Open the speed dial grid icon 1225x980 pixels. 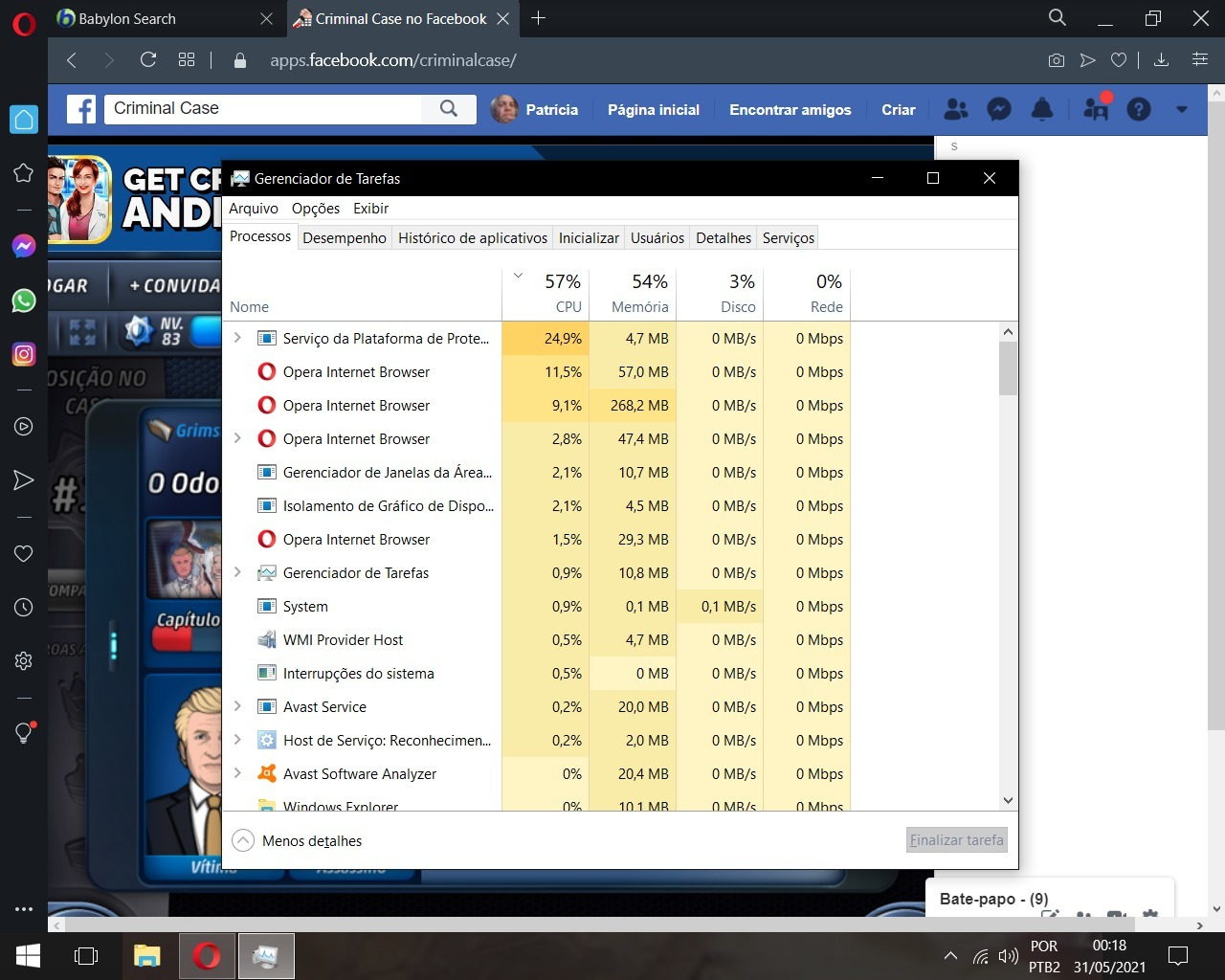tap(187, 60)
